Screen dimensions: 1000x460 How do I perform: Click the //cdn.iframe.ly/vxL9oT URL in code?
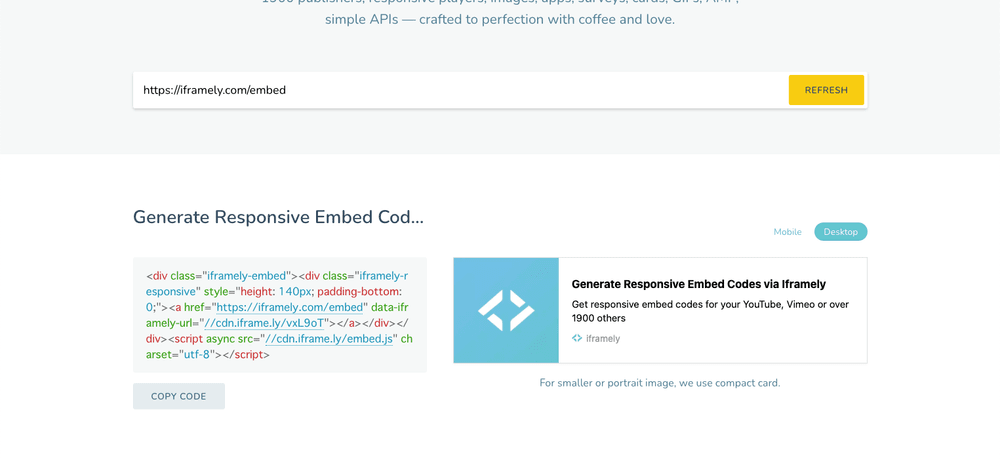[264, 323]
